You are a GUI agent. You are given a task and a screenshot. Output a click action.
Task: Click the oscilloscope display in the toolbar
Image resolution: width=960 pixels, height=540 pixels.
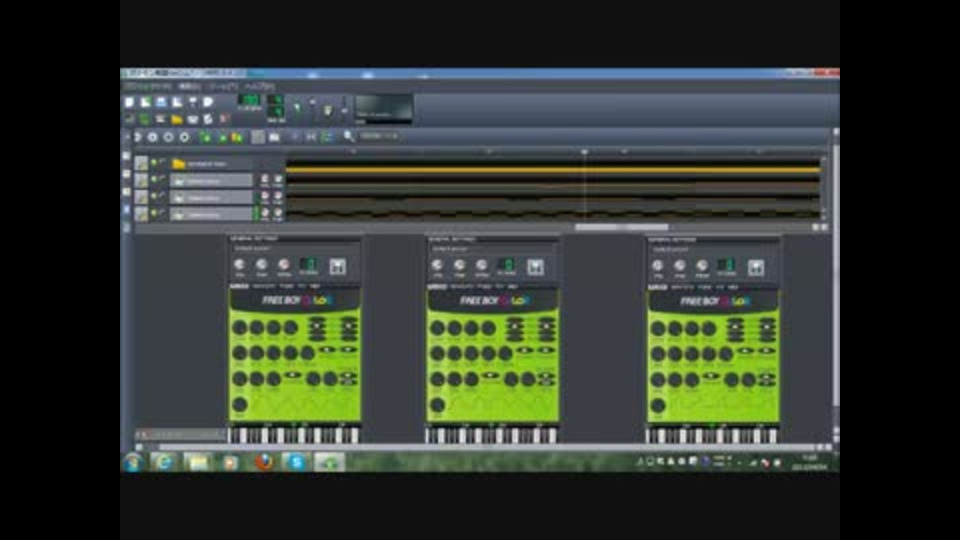coord(383,108)
